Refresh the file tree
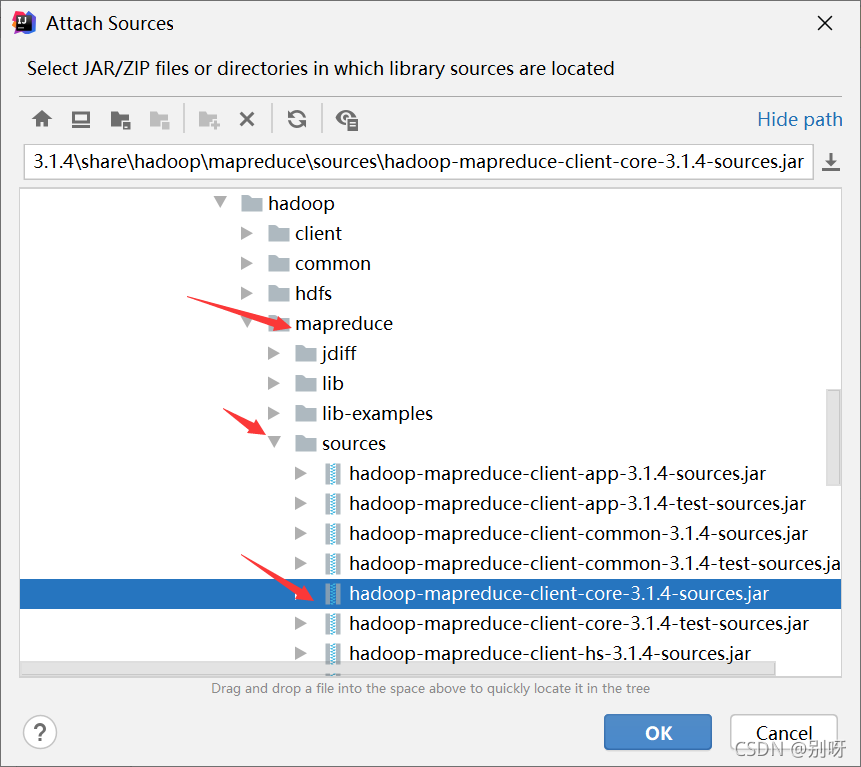 point(297,119)
